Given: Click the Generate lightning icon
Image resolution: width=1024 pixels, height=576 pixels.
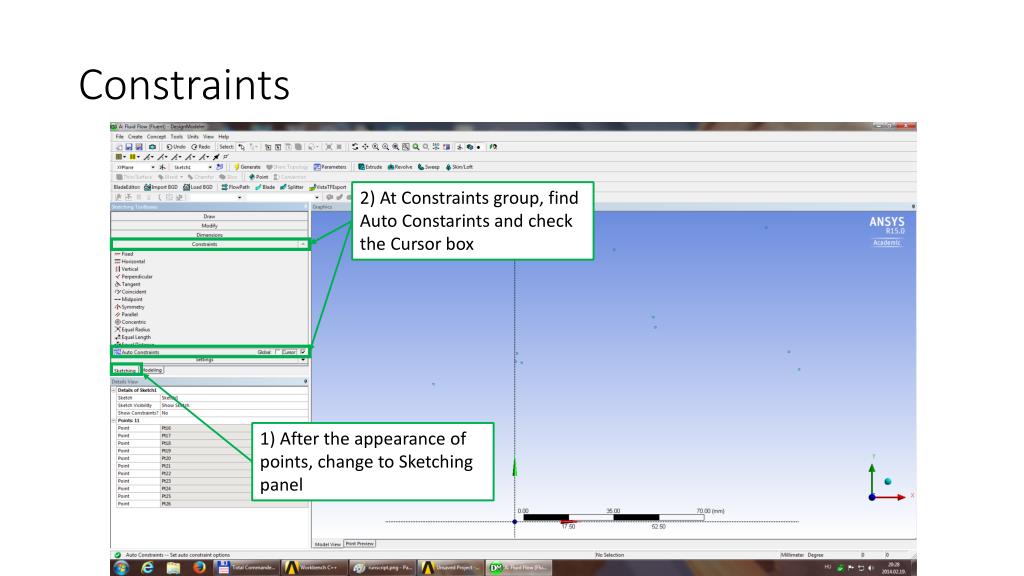Looking at the screenshot, I should [247, 167].
